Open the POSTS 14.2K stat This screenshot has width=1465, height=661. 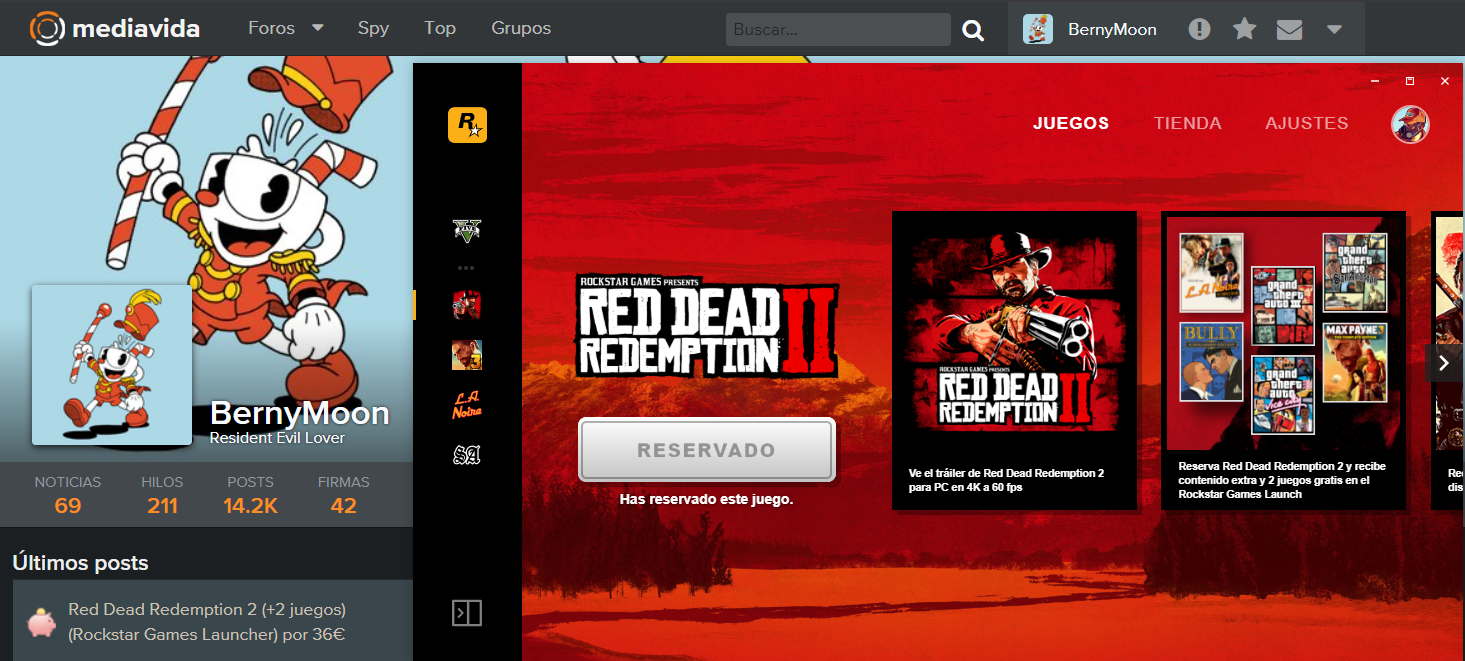point(250,495)
